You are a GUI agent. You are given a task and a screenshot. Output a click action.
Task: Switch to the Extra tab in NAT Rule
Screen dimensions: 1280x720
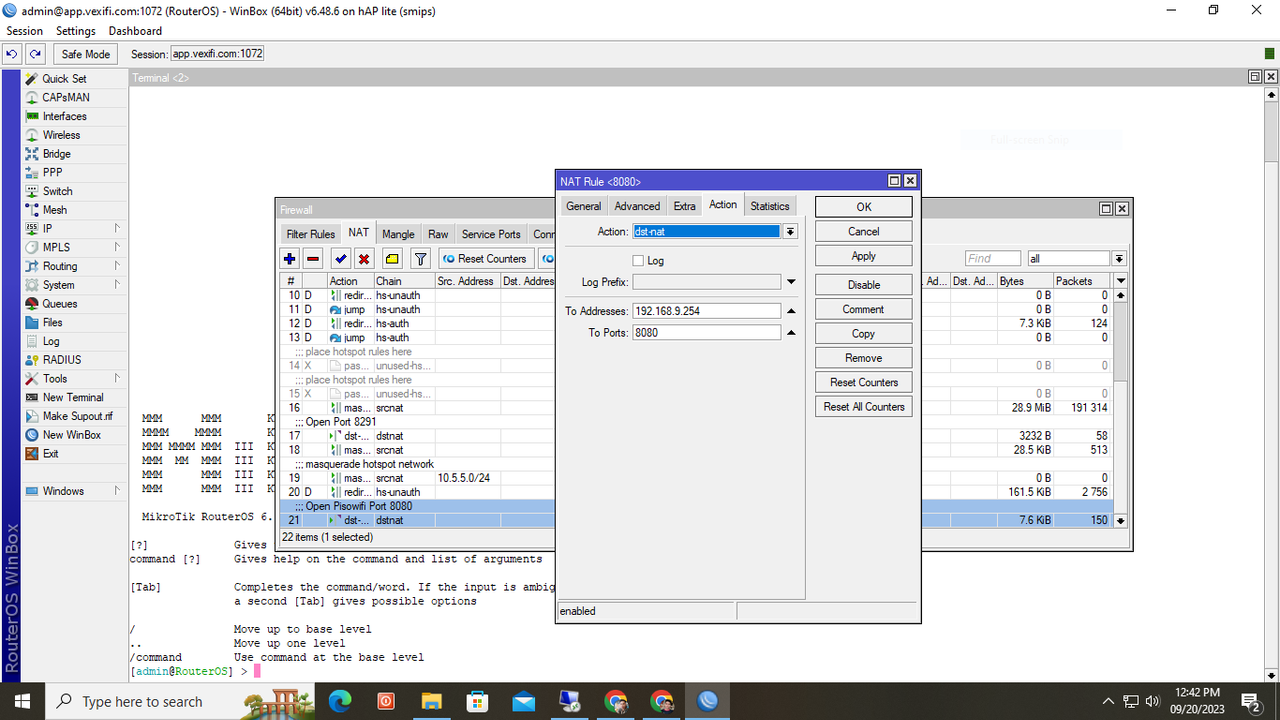pyautogui.click(x=684, y=206)
